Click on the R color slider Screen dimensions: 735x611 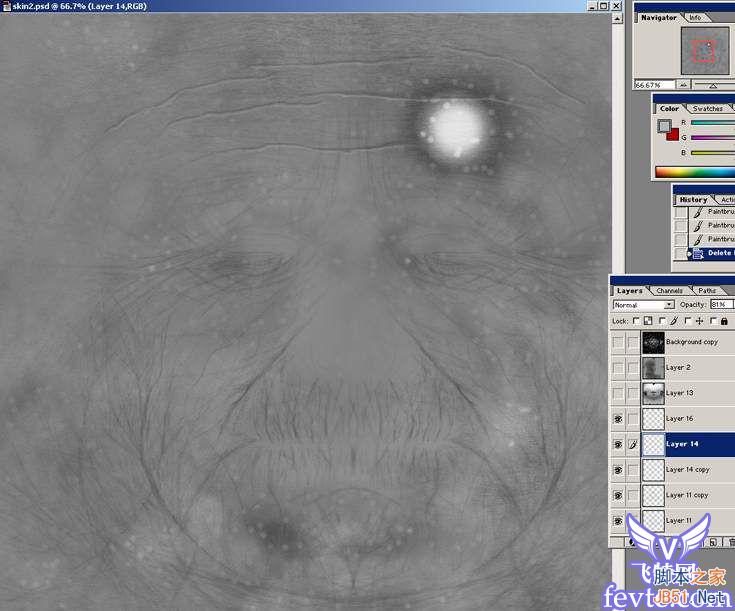(x=713, y=123)
